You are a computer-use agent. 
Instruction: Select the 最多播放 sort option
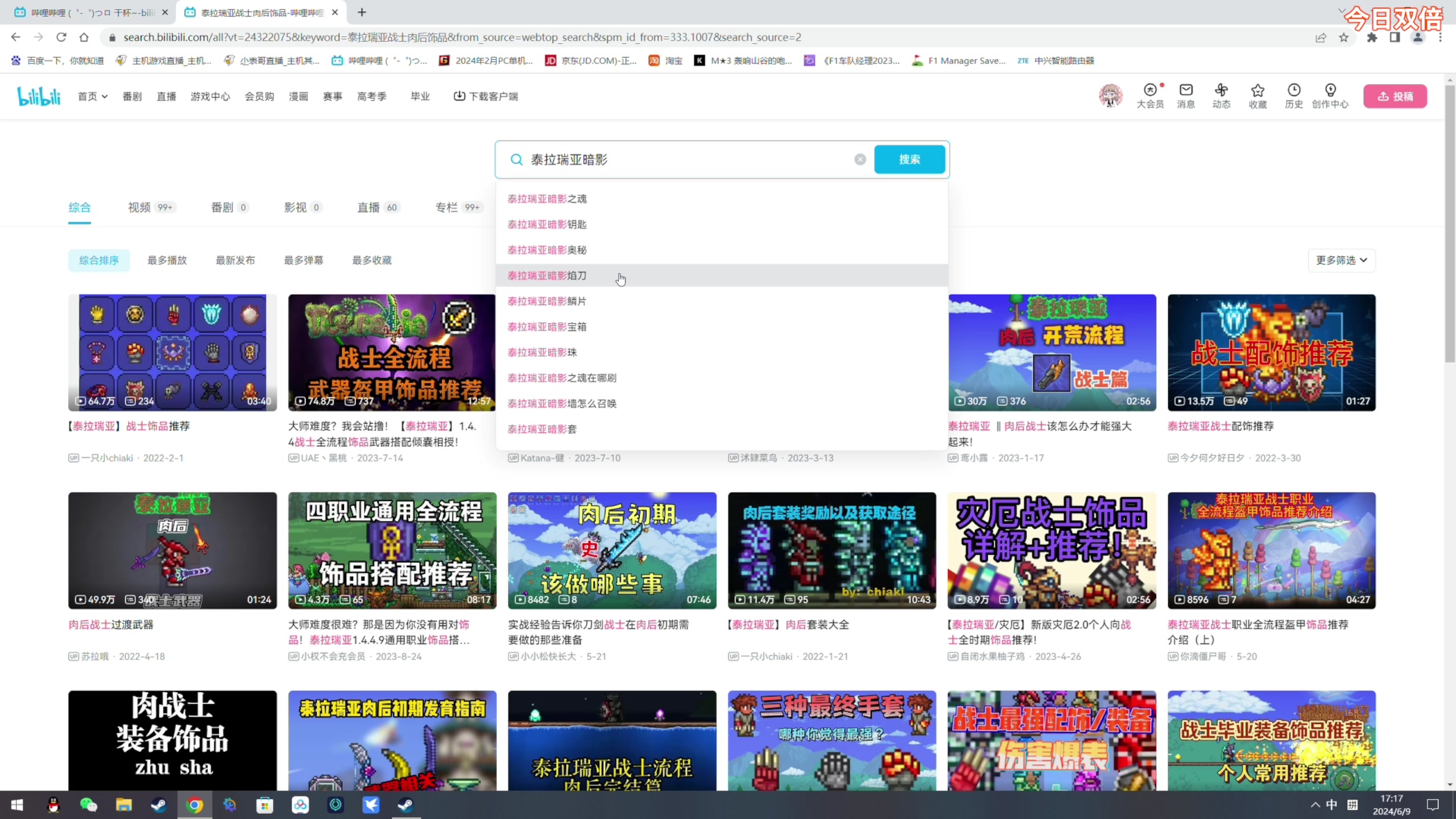coord(167,260)
